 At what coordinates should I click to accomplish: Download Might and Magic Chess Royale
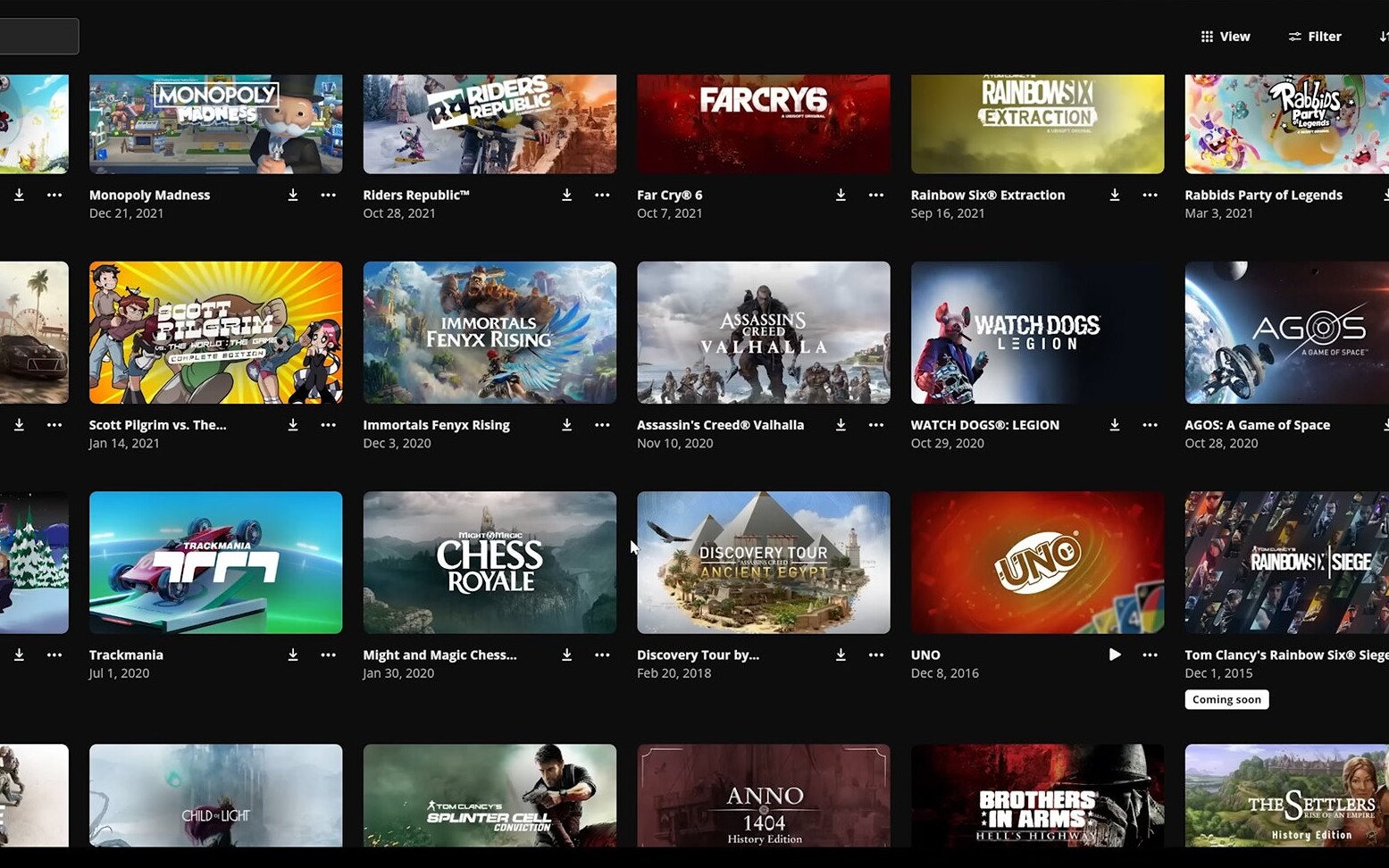coord(566,655)
